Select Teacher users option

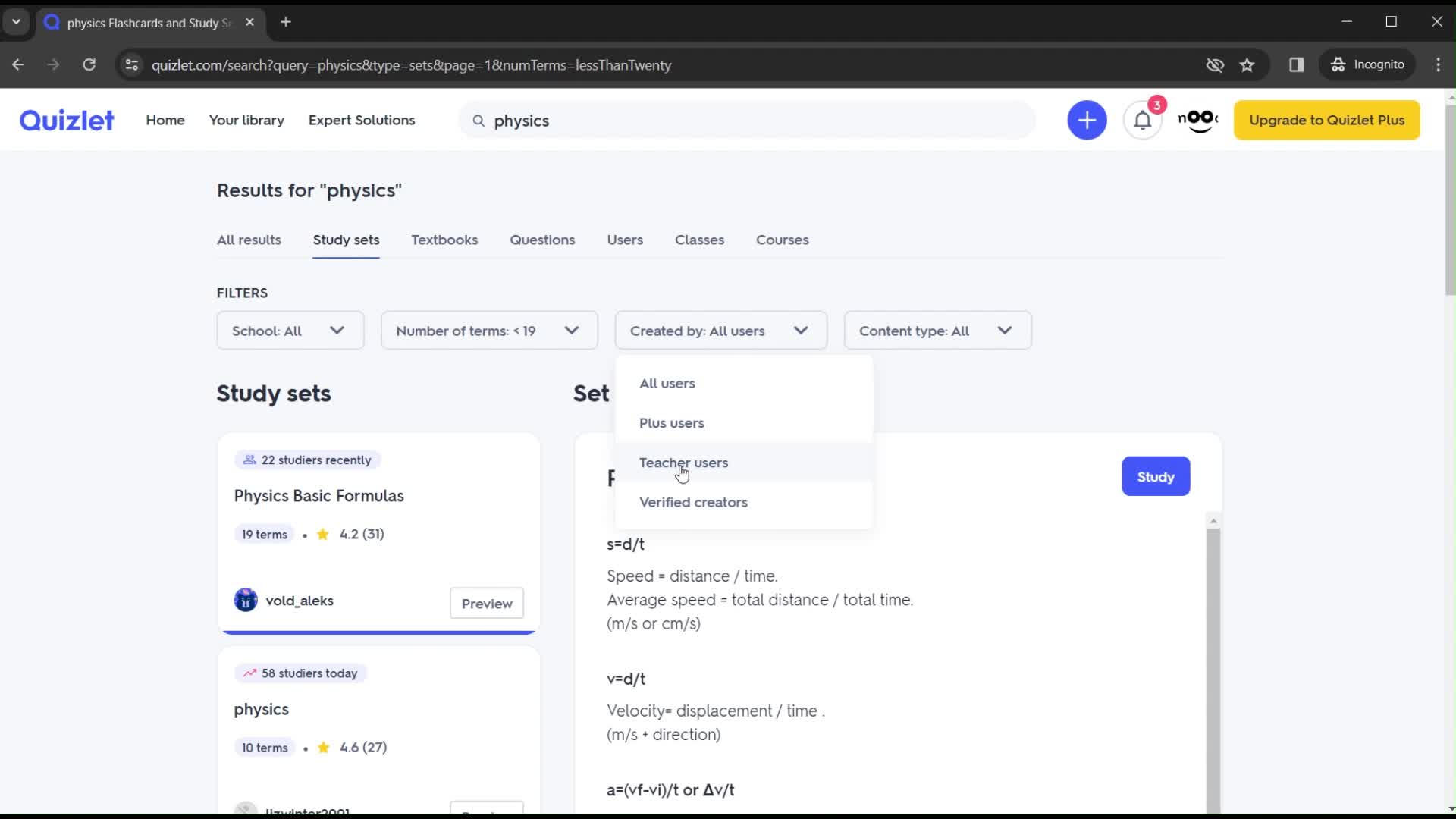744,463
